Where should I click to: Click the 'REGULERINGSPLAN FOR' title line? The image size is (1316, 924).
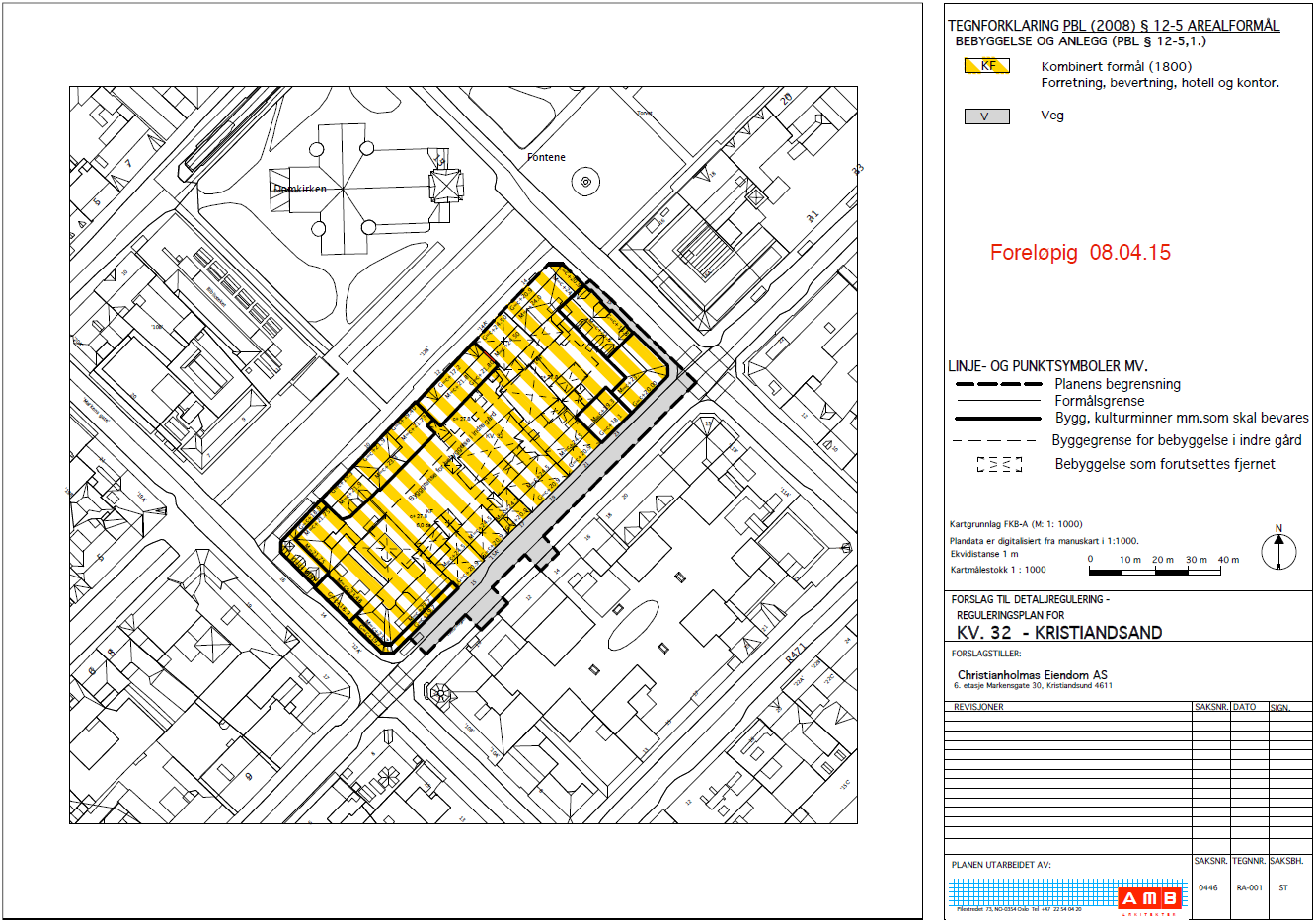[x=1010, y=615]
